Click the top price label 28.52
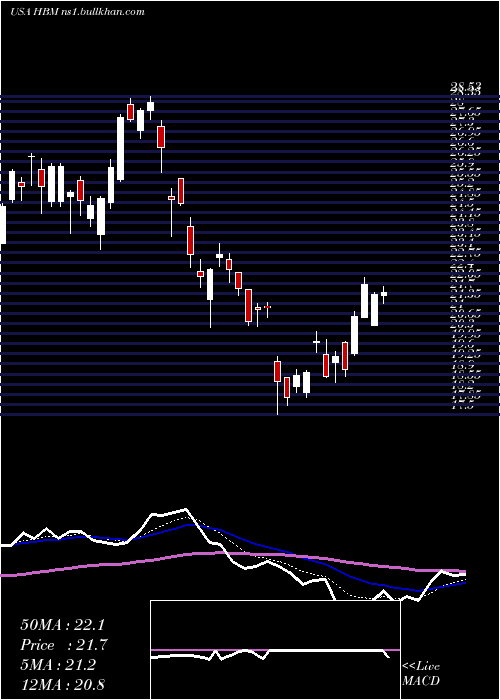500x700 pixels. click(x=465, y=88)
